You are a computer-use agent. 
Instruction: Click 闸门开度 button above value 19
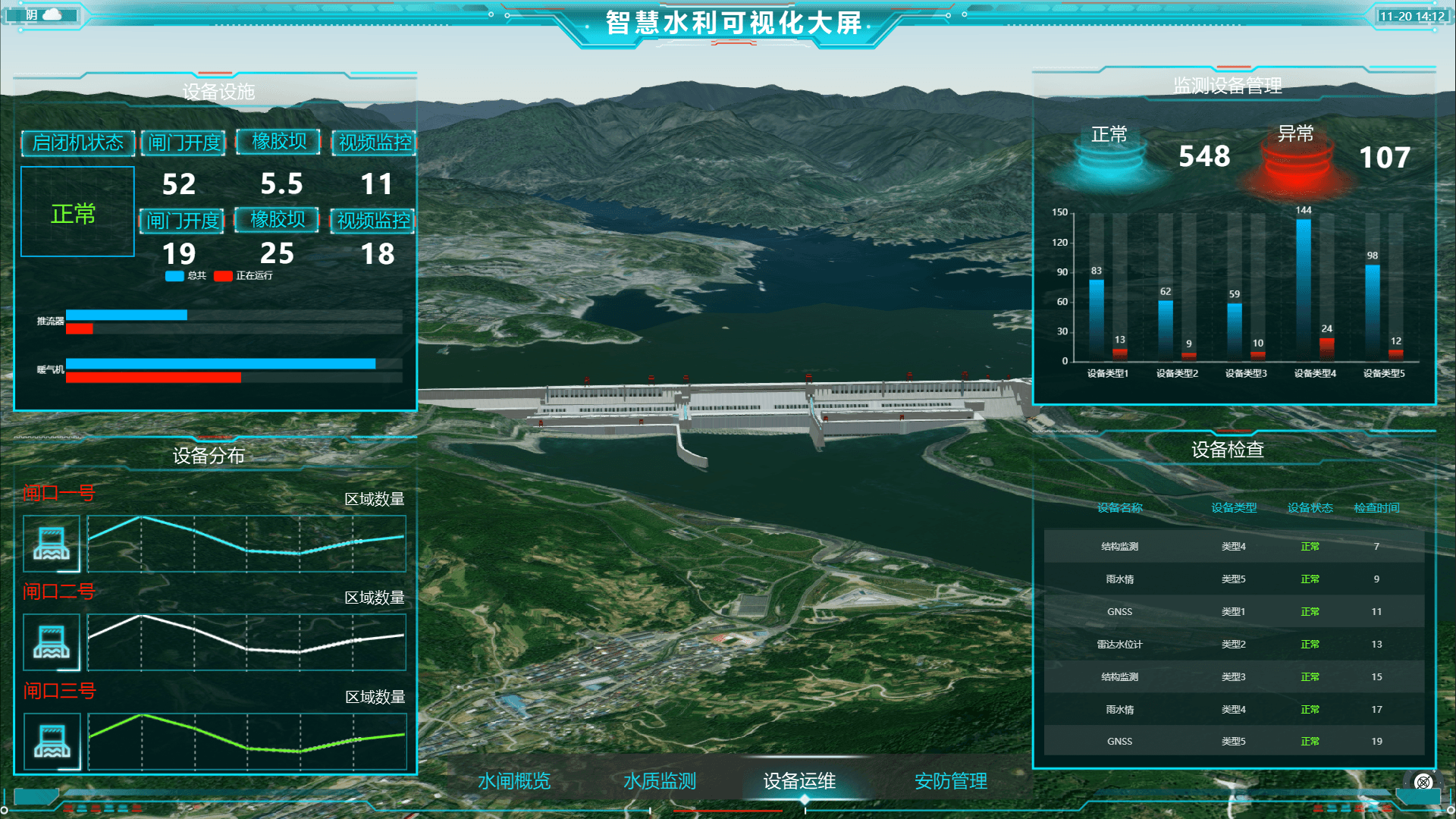pos(182,221)
